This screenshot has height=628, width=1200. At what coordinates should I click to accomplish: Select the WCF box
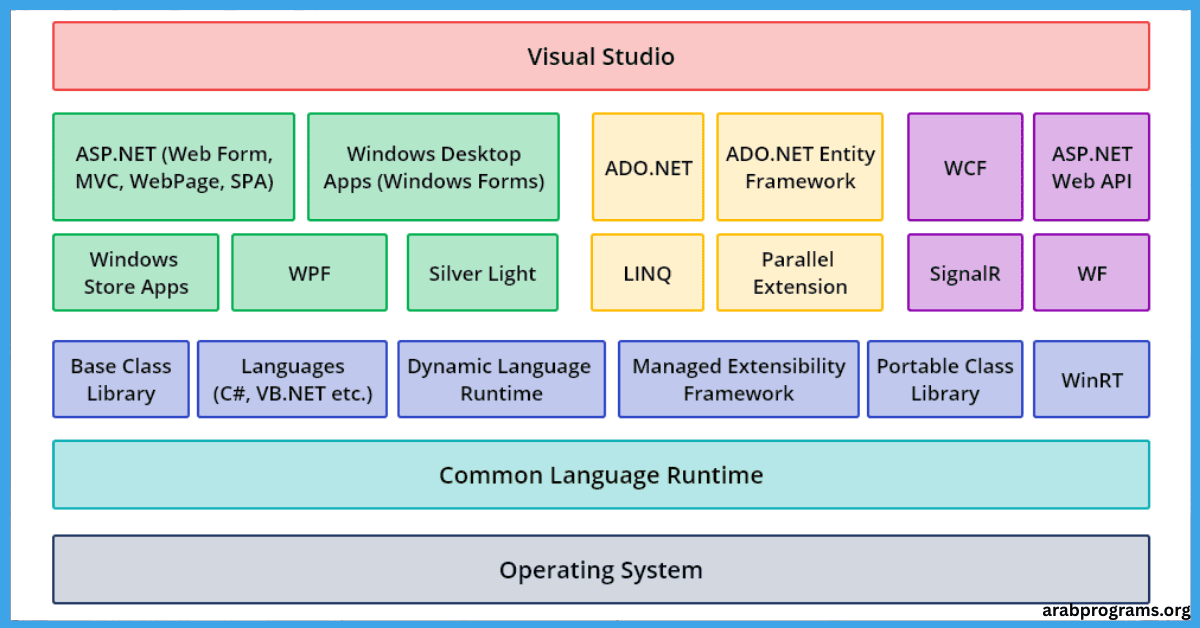point(965,167)
